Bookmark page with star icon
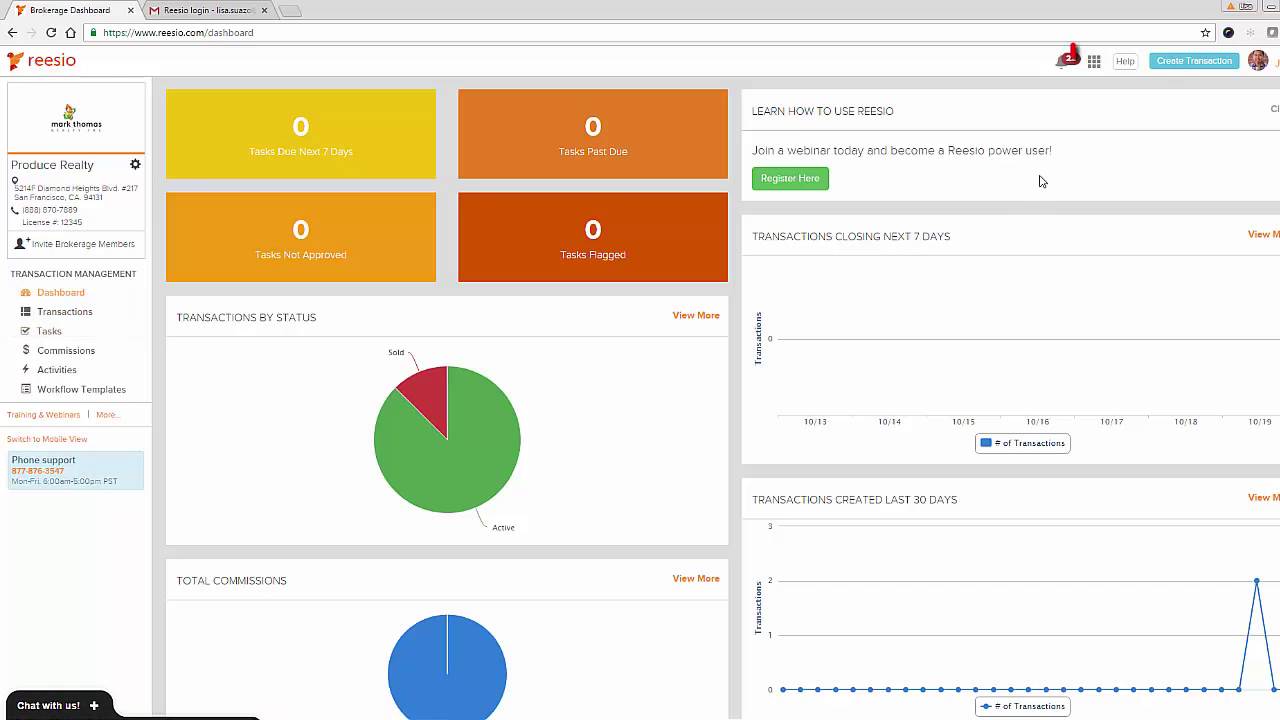1280x720 pixels. point(1205,32)
